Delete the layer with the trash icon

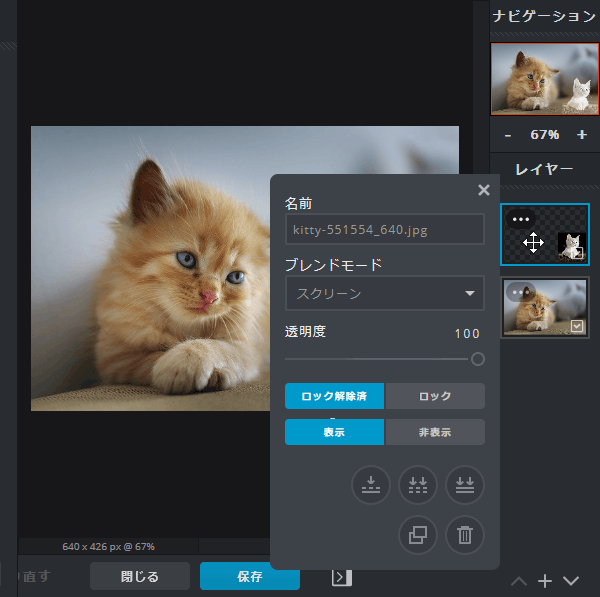(x=465, y=535)
